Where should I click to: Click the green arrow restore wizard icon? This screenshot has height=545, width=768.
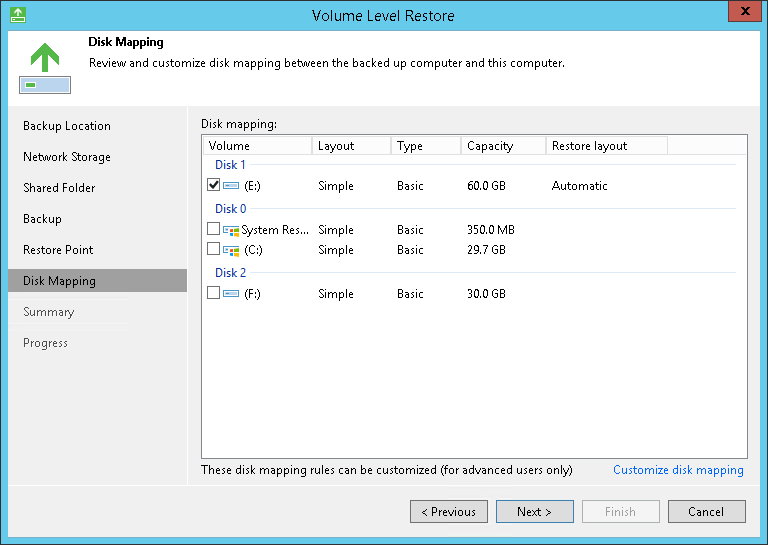coord(44,67)
